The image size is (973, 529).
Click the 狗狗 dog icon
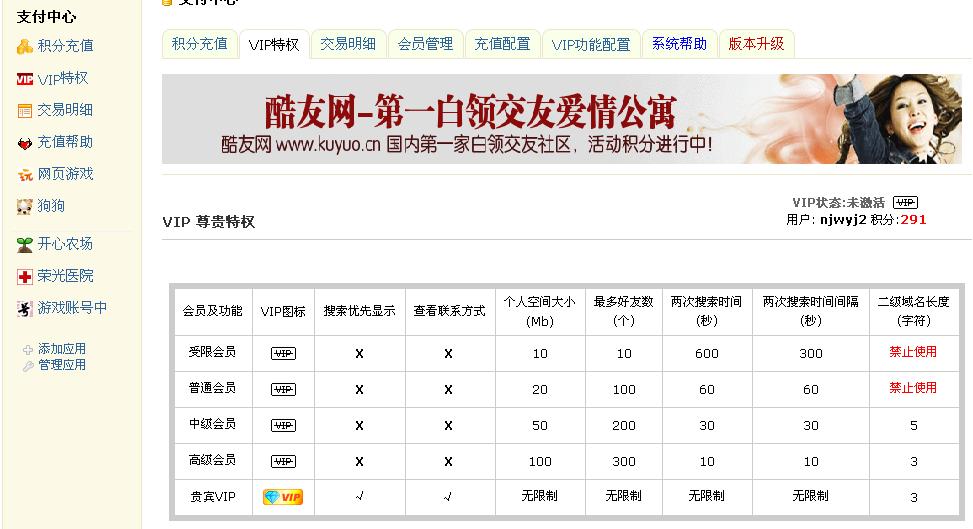[x=25, y=207]
